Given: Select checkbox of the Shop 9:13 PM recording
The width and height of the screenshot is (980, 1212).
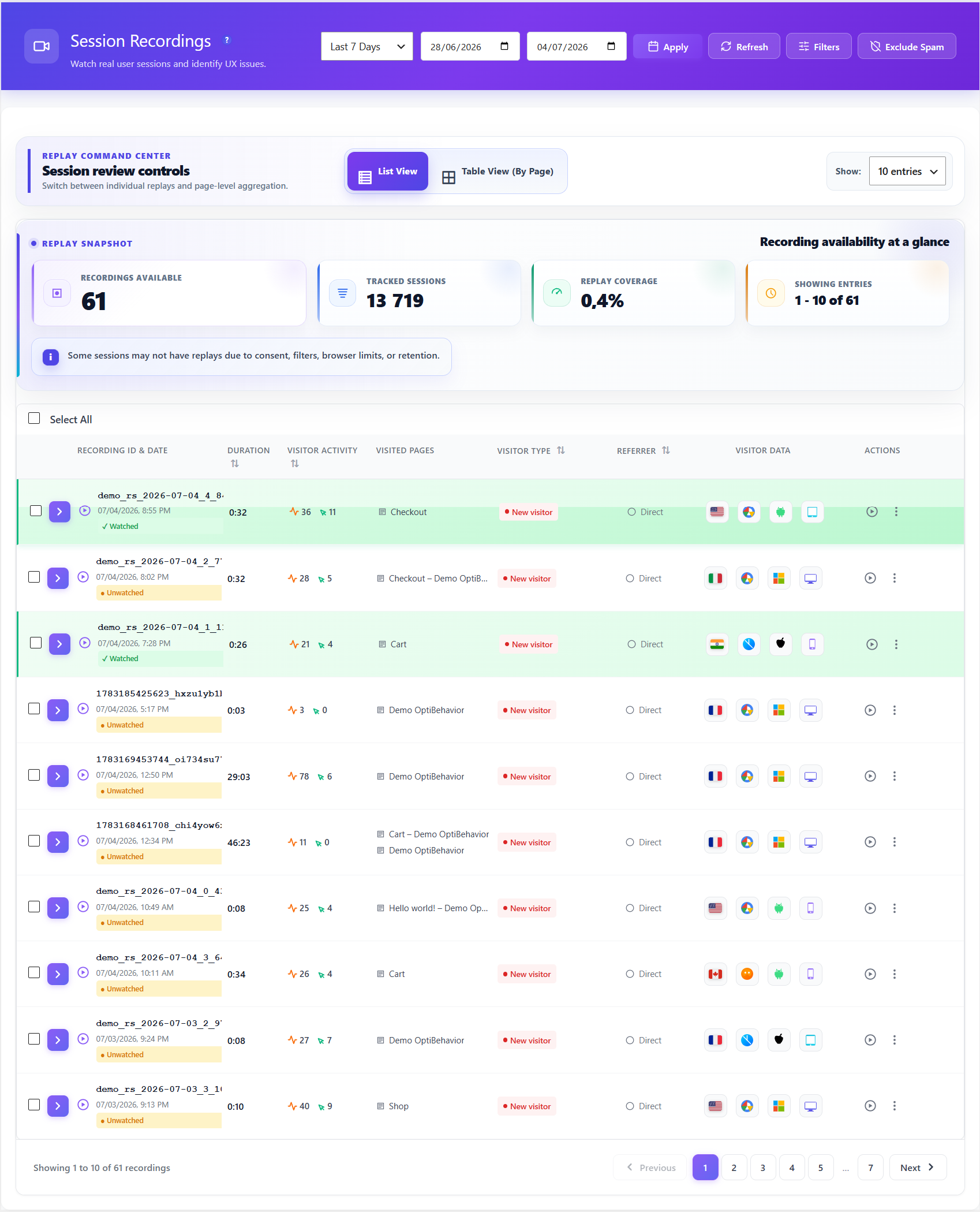Looking at the screenshot, I should (x=34, y=1105).
